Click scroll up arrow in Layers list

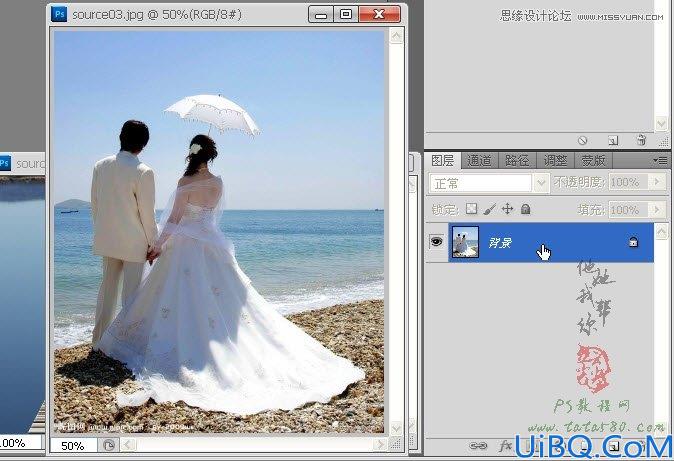coord(661,232)
